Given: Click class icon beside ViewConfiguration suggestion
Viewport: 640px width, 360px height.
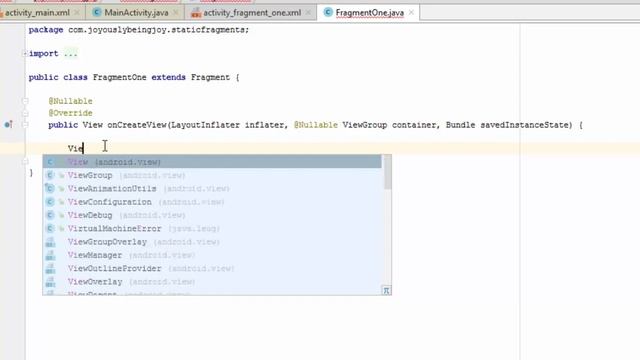Looking at the screenshot, I should coord(50,202).
